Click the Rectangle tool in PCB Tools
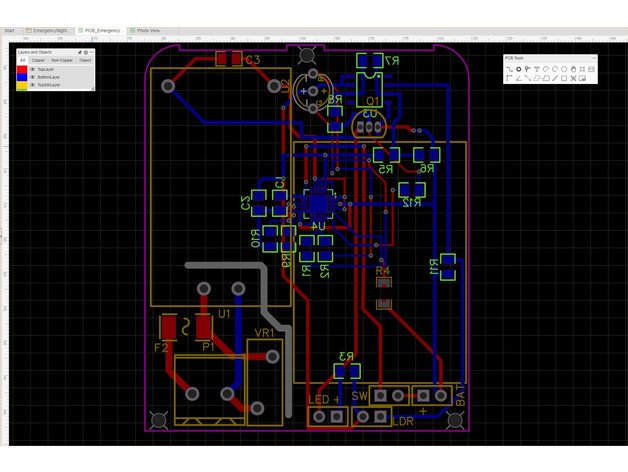 [x=564, y=78]
